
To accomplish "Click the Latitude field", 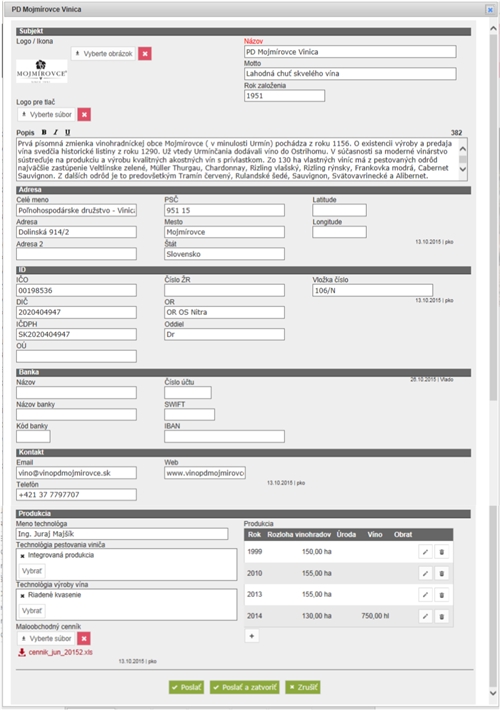I will pyautogui.click(x=339, y=210).
